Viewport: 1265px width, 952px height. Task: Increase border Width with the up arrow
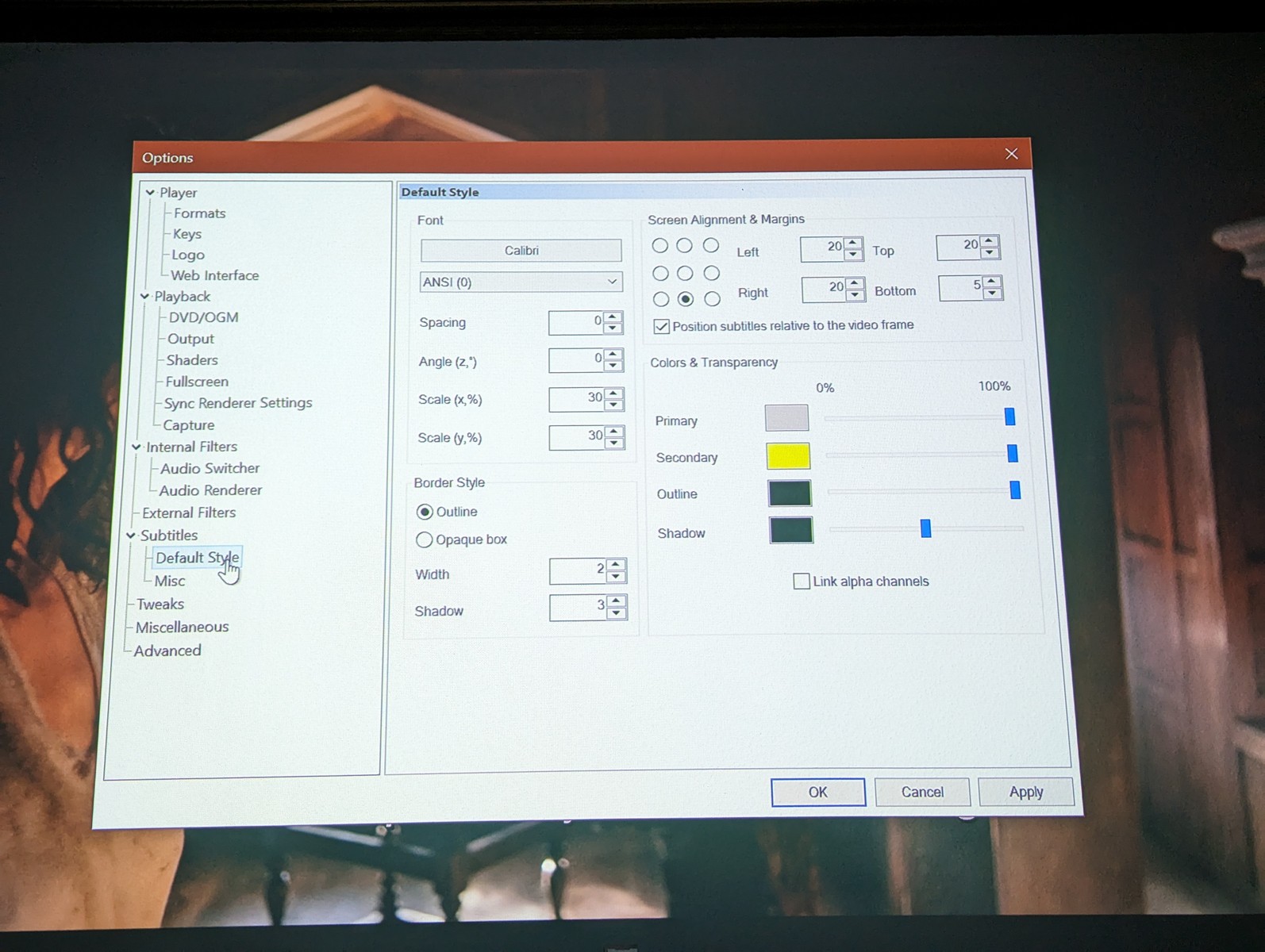tap(617, 565)
